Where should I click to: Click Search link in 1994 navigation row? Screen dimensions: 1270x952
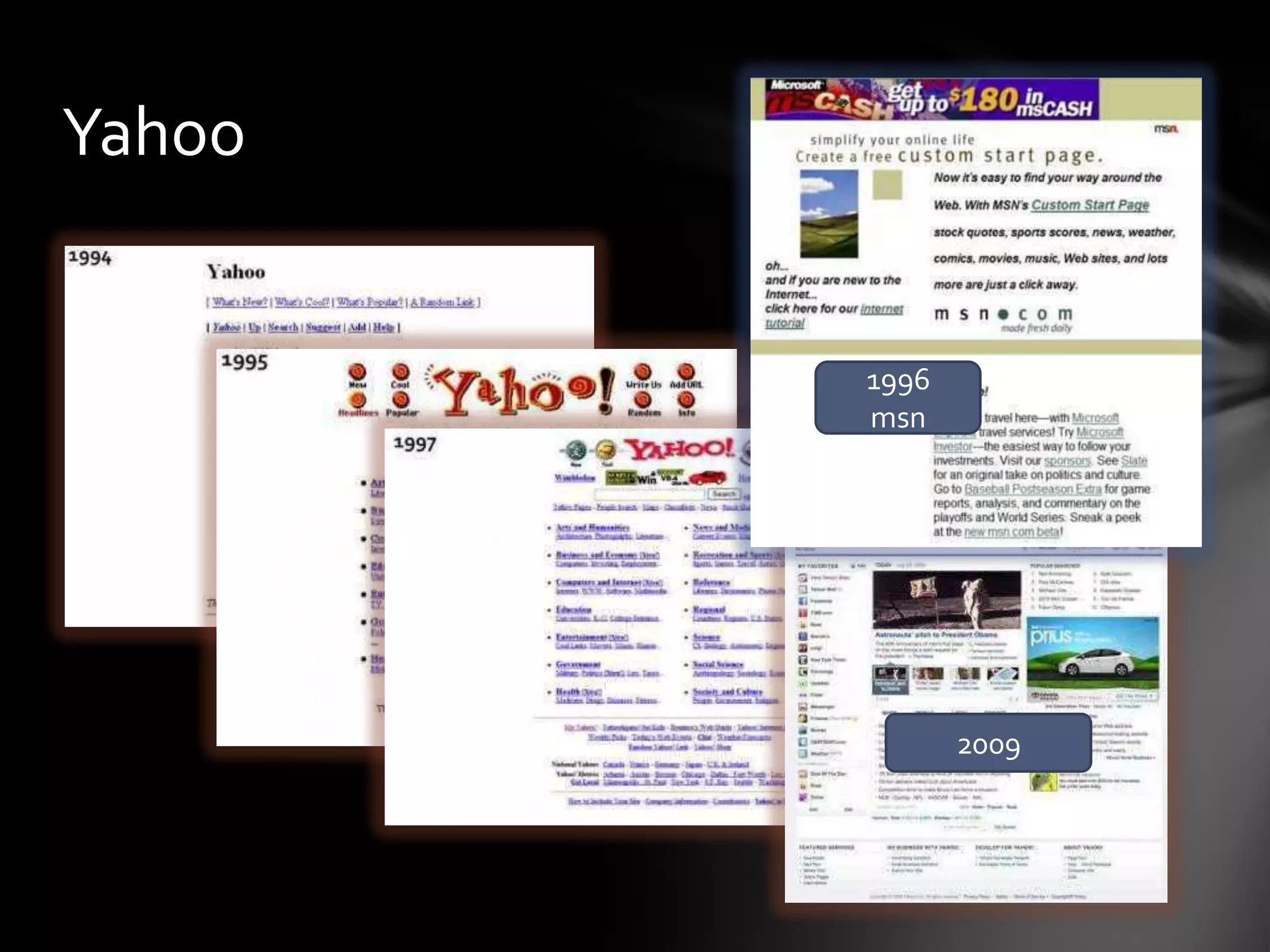tap(283, 327)
